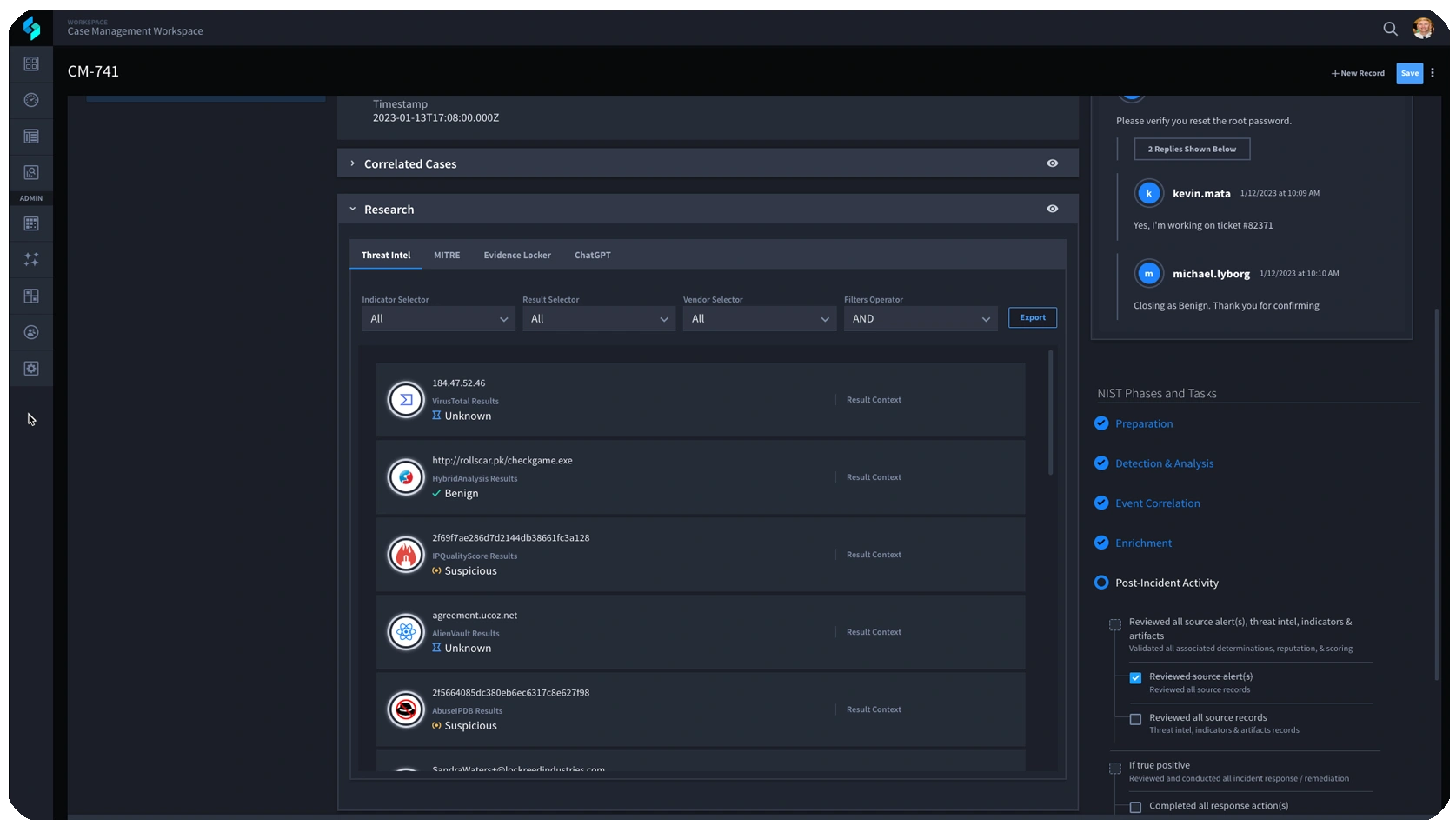Screen dimensions: 1456x826
Task: Toggle visibility eye of Research section
Action: click(x=1052, y=209)
